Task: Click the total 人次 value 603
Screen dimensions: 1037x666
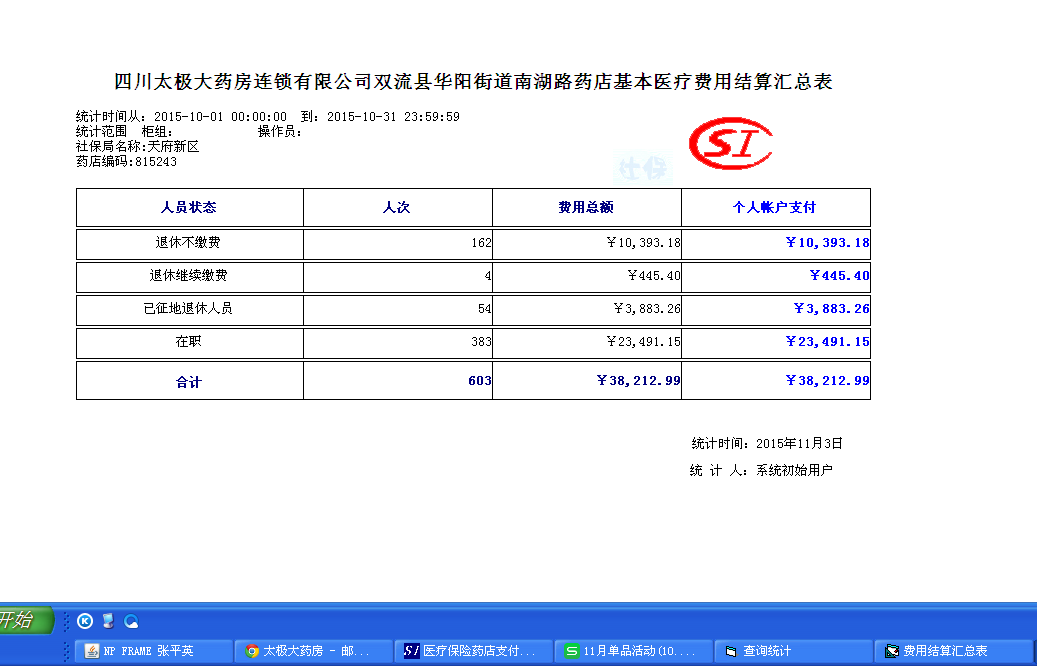Action: pos(480,381)
